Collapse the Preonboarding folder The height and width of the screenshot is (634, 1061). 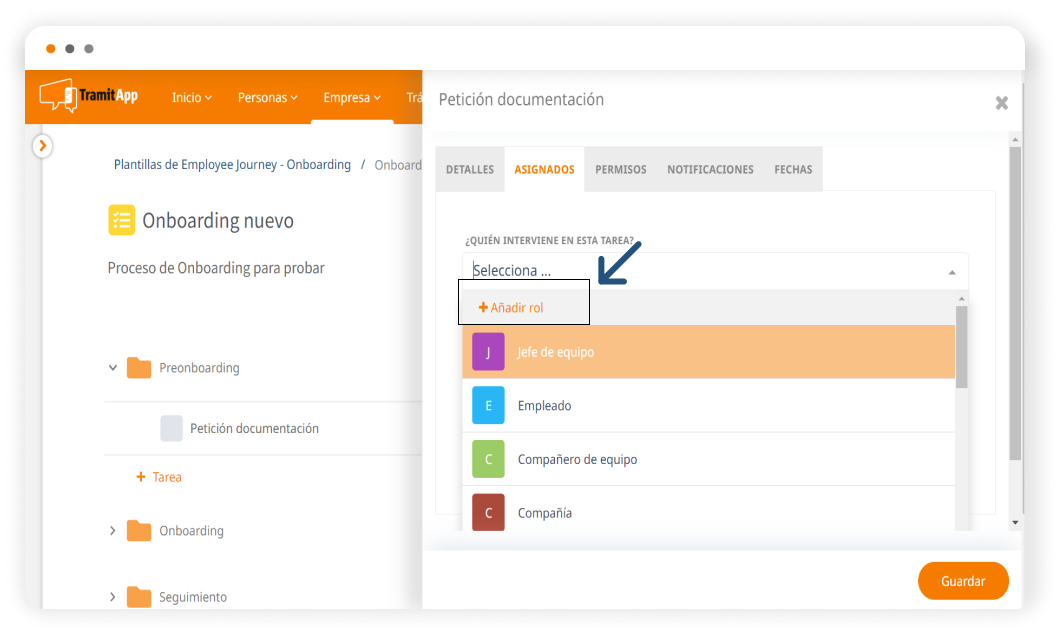(x=113, y=368)
